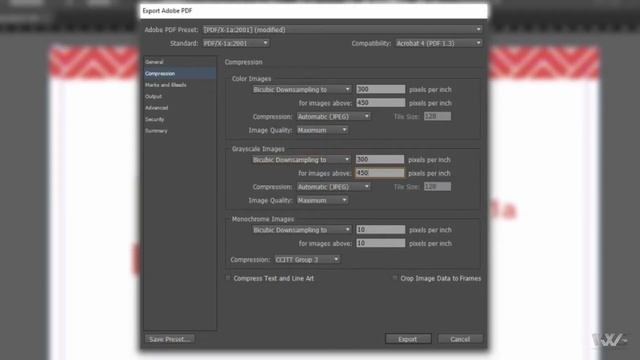Open Grayscale Images Image Quality dropdown
The width and height of the screenshot is (640, 360).
pyautogui.click(x=322, y=200)
